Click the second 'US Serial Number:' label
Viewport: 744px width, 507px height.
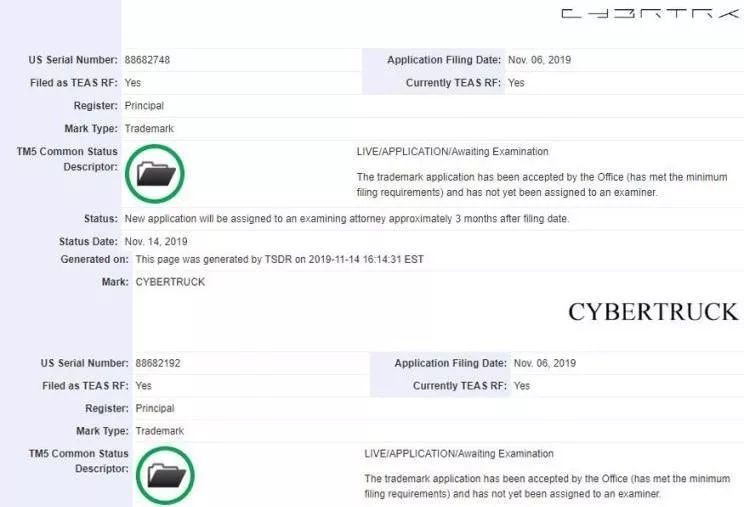point(84,363)
